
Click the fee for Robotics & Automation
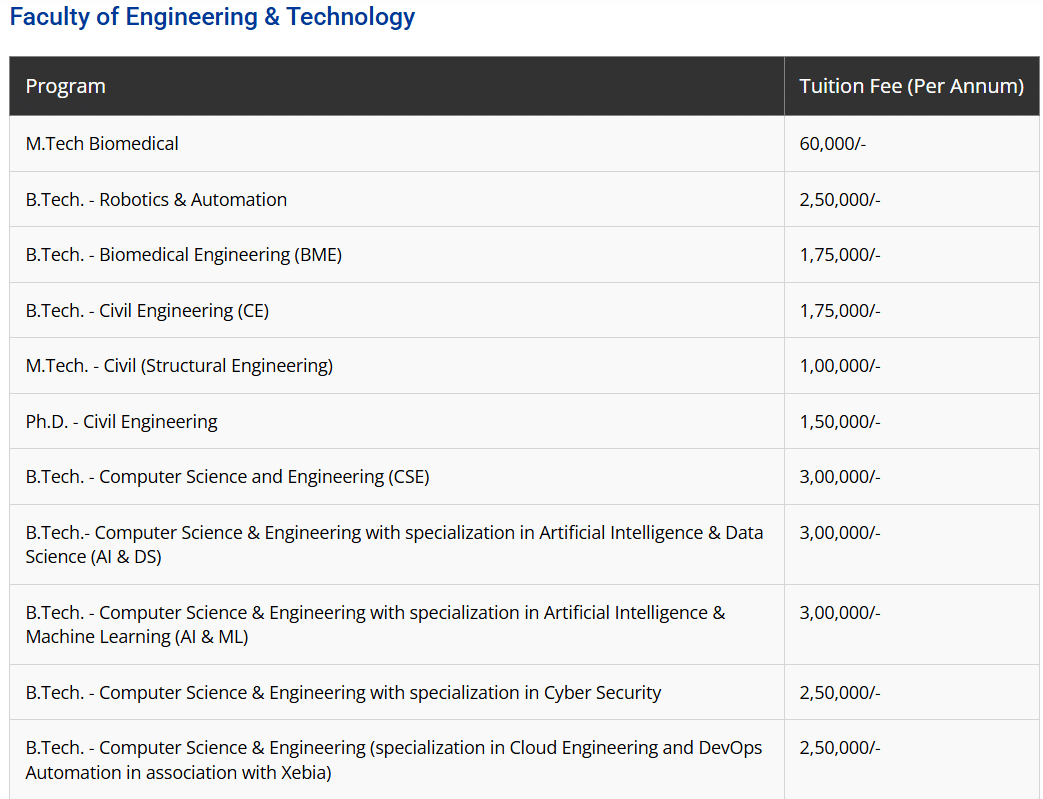tap(839, 199)
